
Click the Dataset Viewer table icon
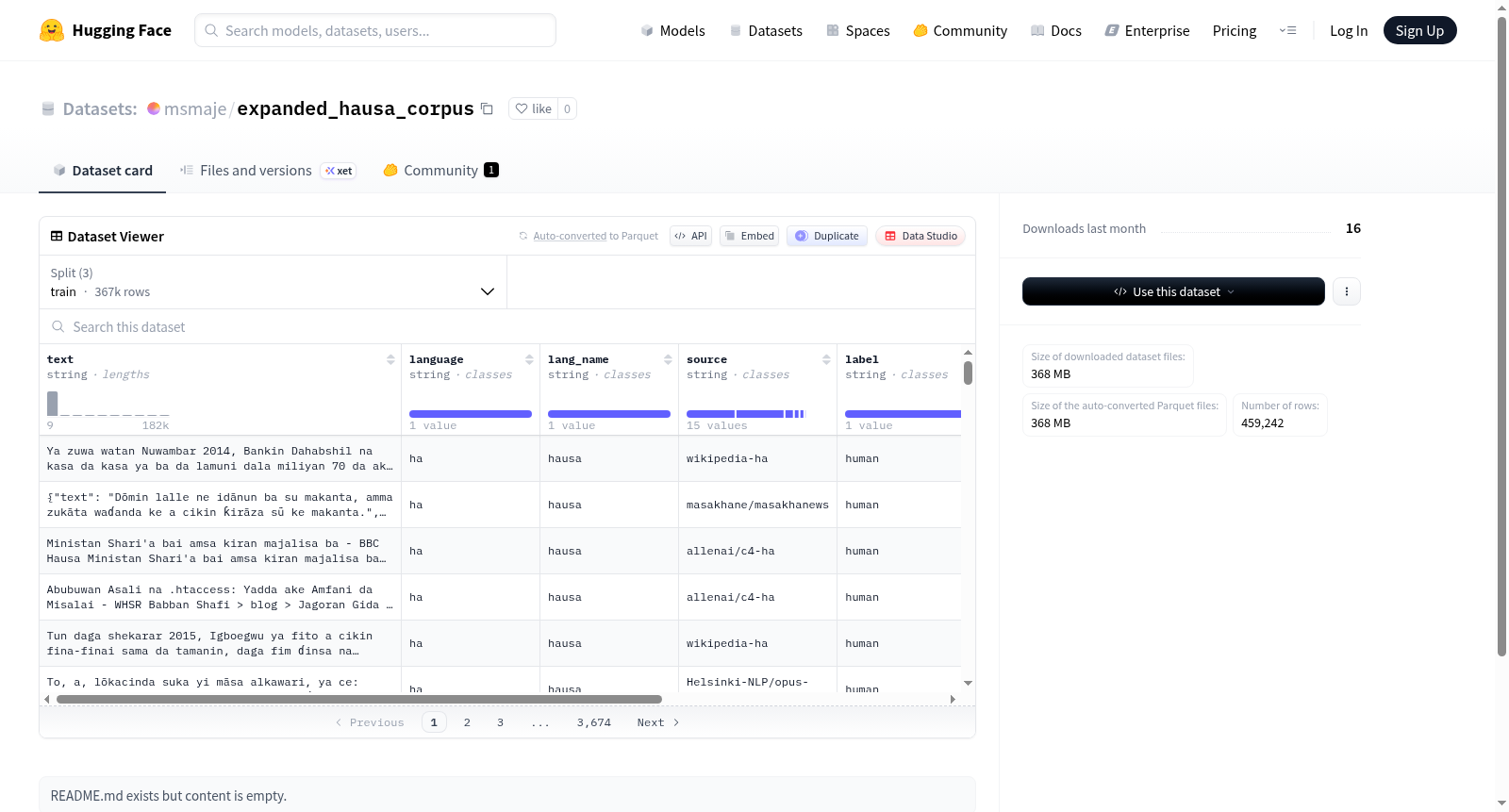click(57, 236)
